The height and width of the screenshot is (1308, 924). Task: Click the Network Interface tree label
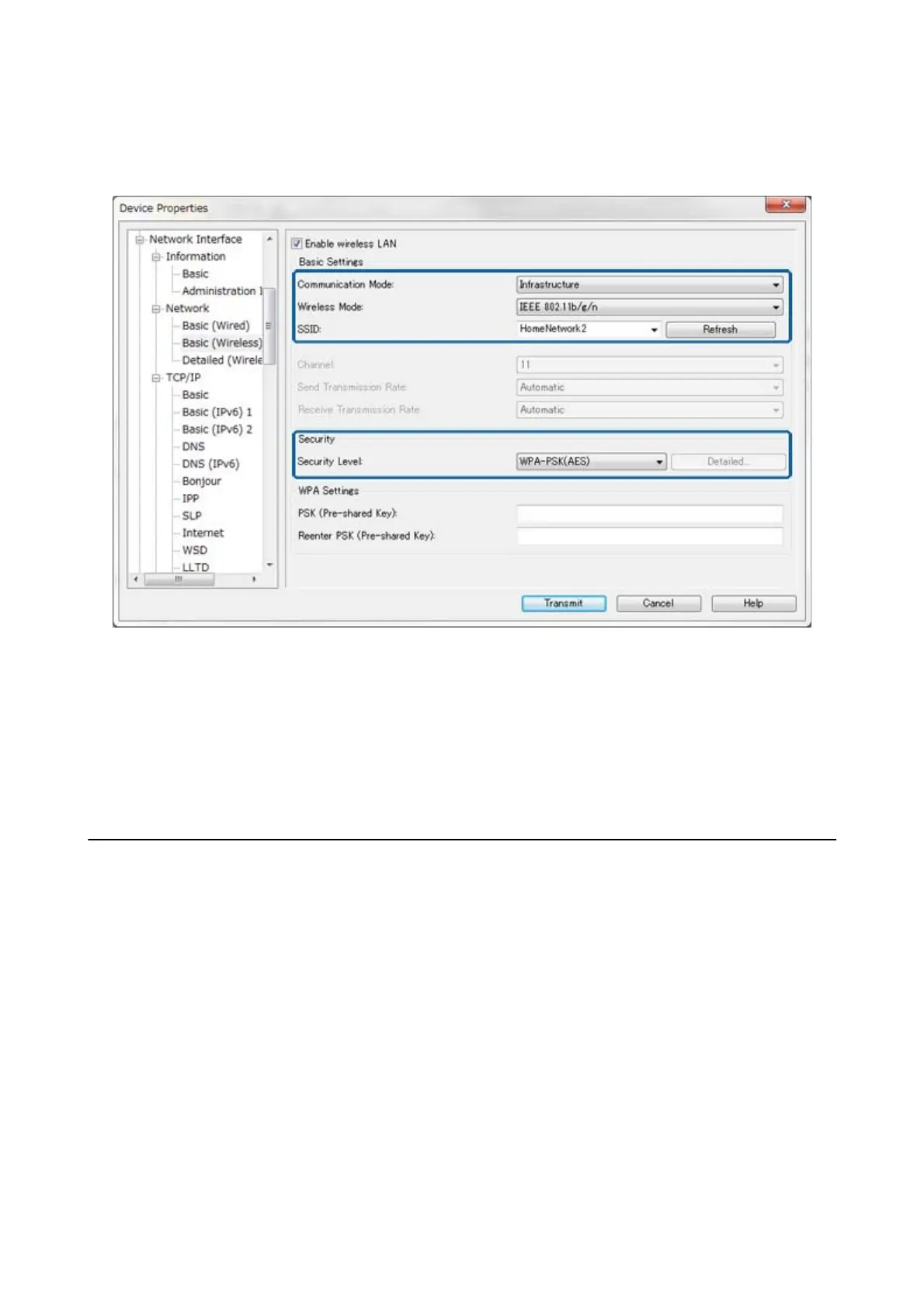195,239
